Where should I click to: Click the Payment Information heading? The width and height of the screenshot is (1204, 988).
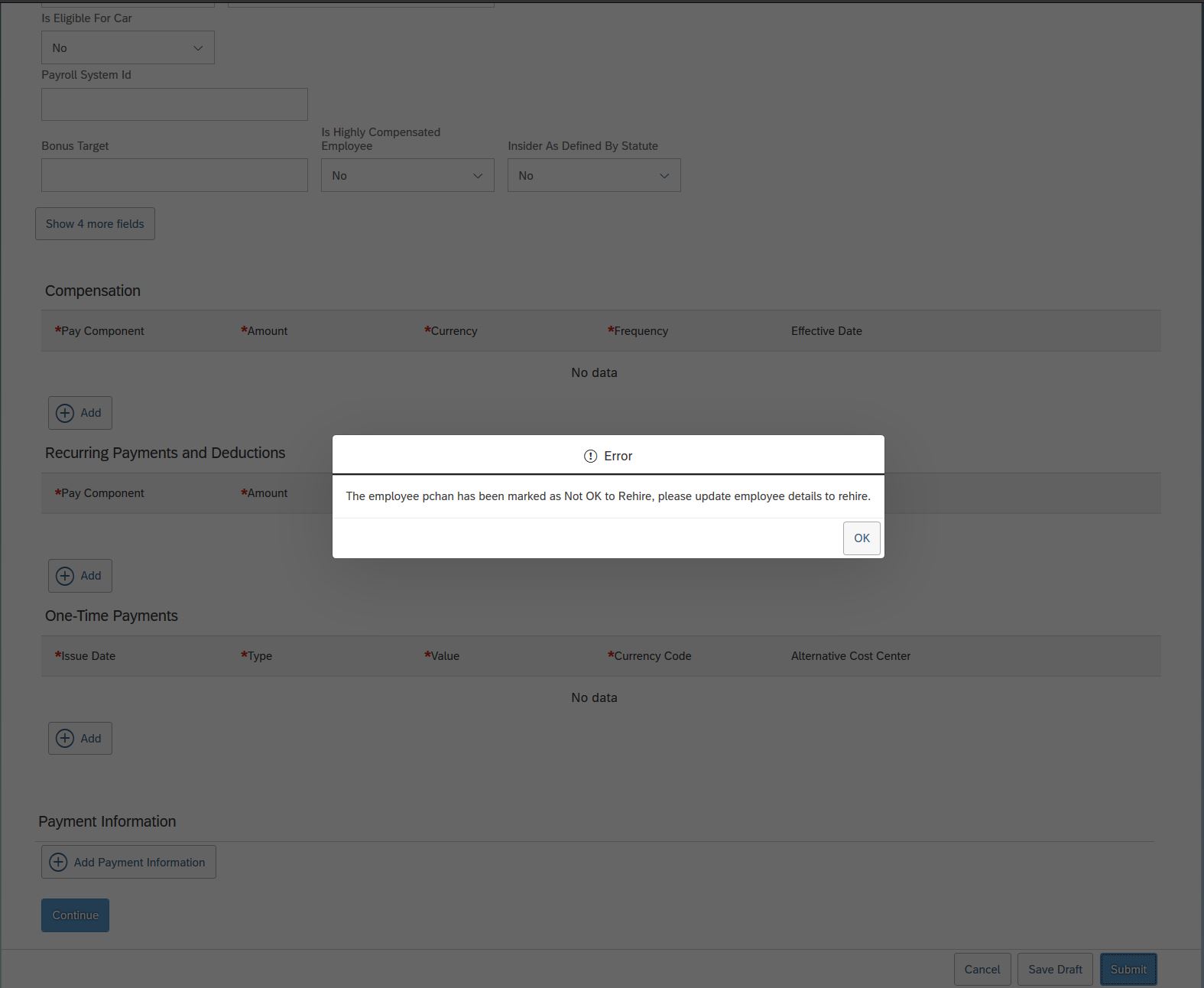[x=107, y=821]
